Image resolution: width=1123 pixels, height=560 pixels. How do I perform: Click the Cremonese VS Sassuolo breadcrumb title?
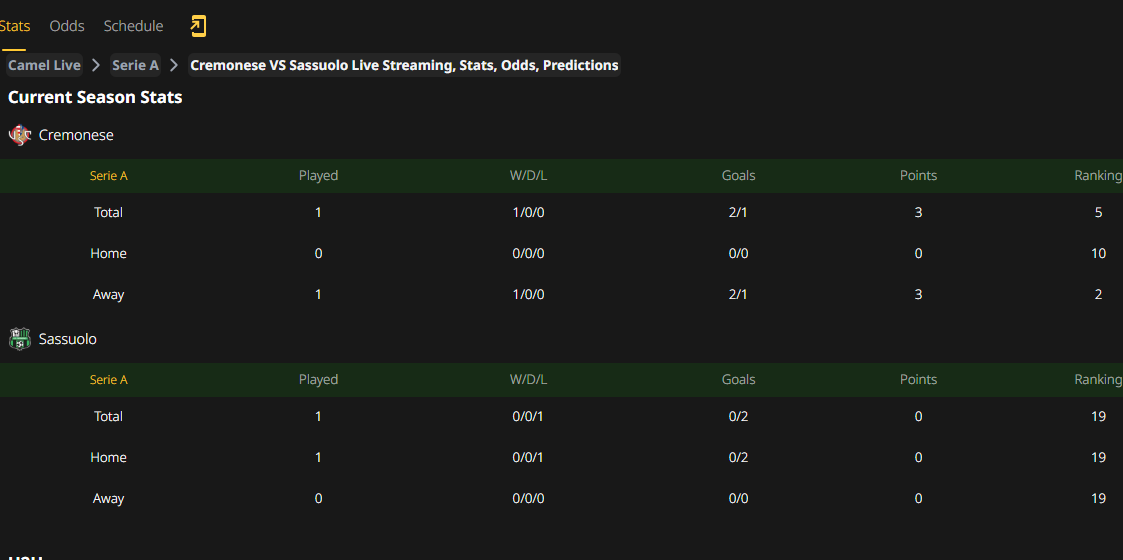pyautogui.click(x=404, y=65)
